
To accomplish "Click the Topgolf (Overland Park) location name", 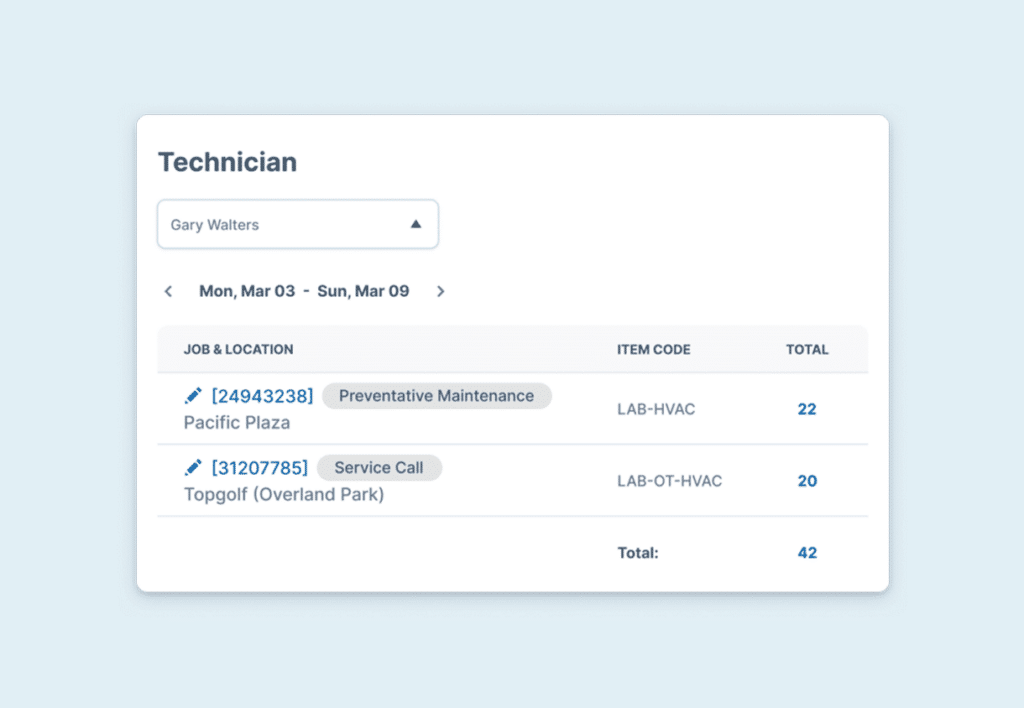I will (284, 495).
